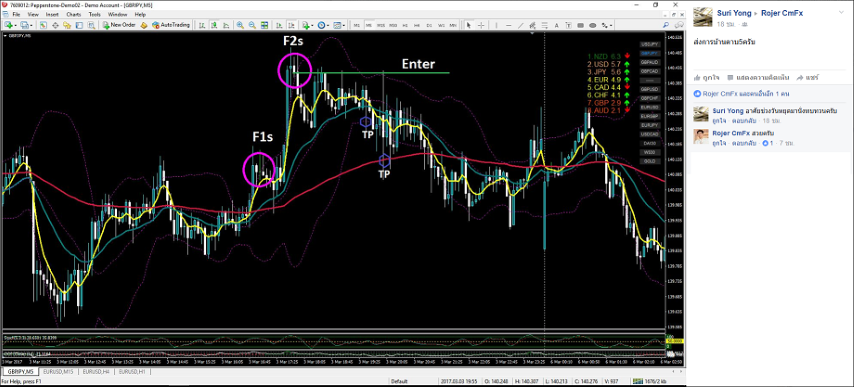Toggle the M1 timeframe button
Viewport: 854px width, 387px height.
point(357,25)
